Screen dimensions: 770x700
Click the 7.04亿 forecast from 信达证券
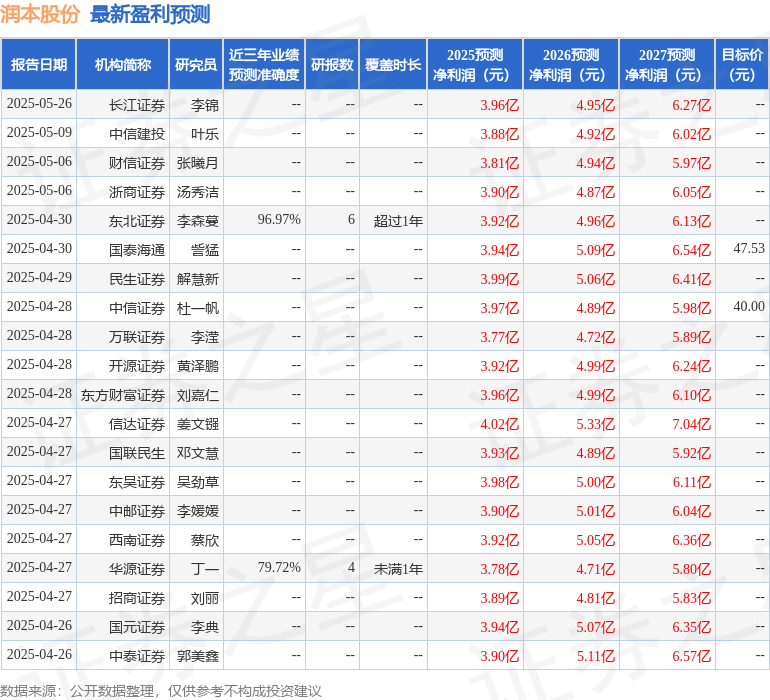[x=691, y=424]
